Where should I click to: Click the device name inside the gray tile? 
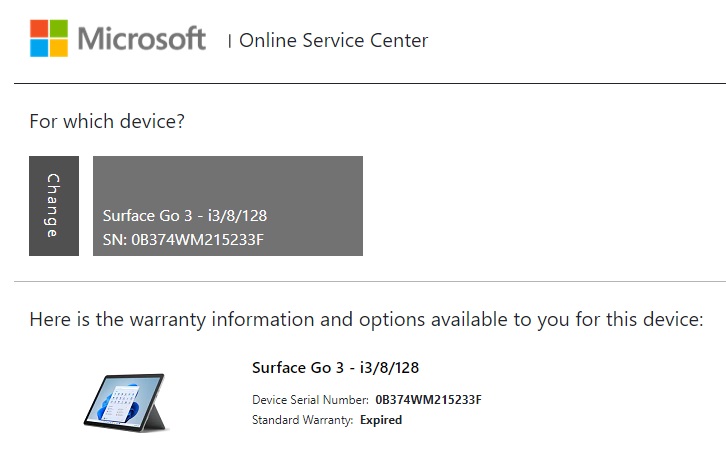click(185, 215)
